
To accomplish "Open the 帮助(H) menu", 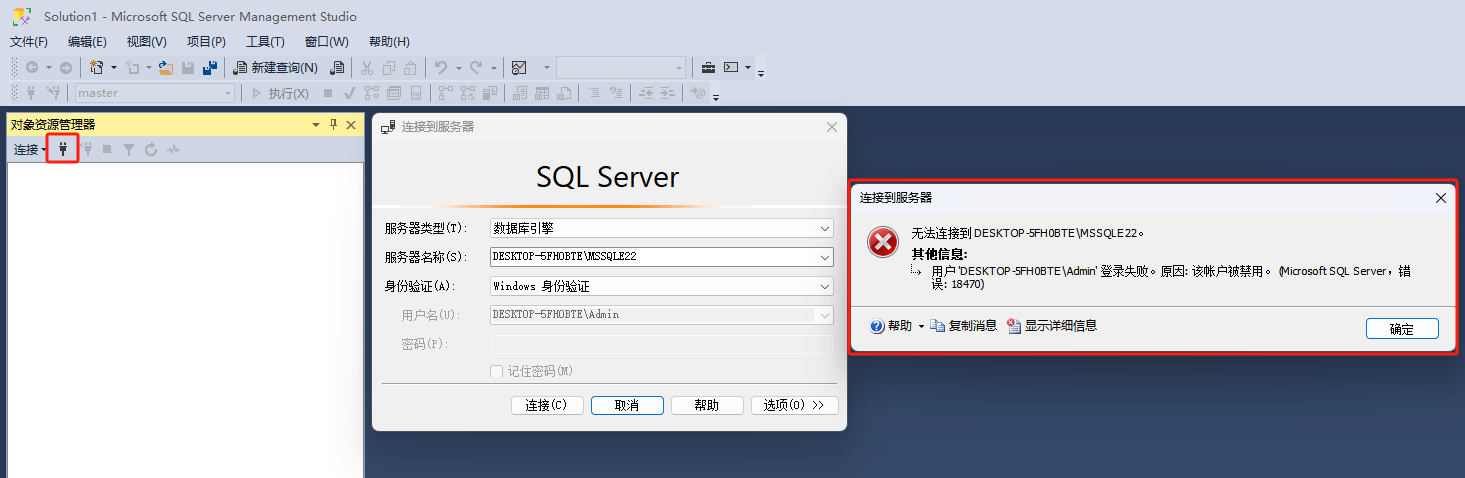I will [389, 42].
